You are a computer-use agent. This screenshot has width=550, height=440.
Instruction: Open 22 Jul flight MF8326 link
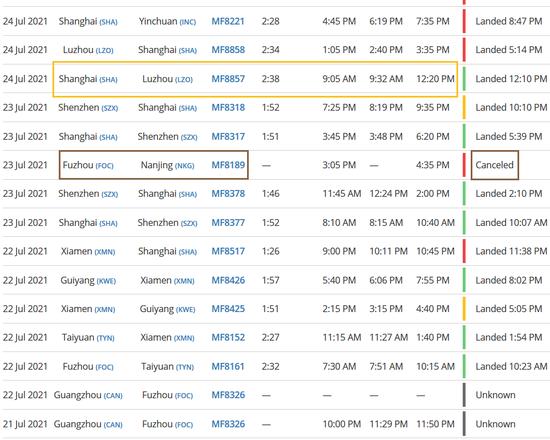tap(228, 395)
